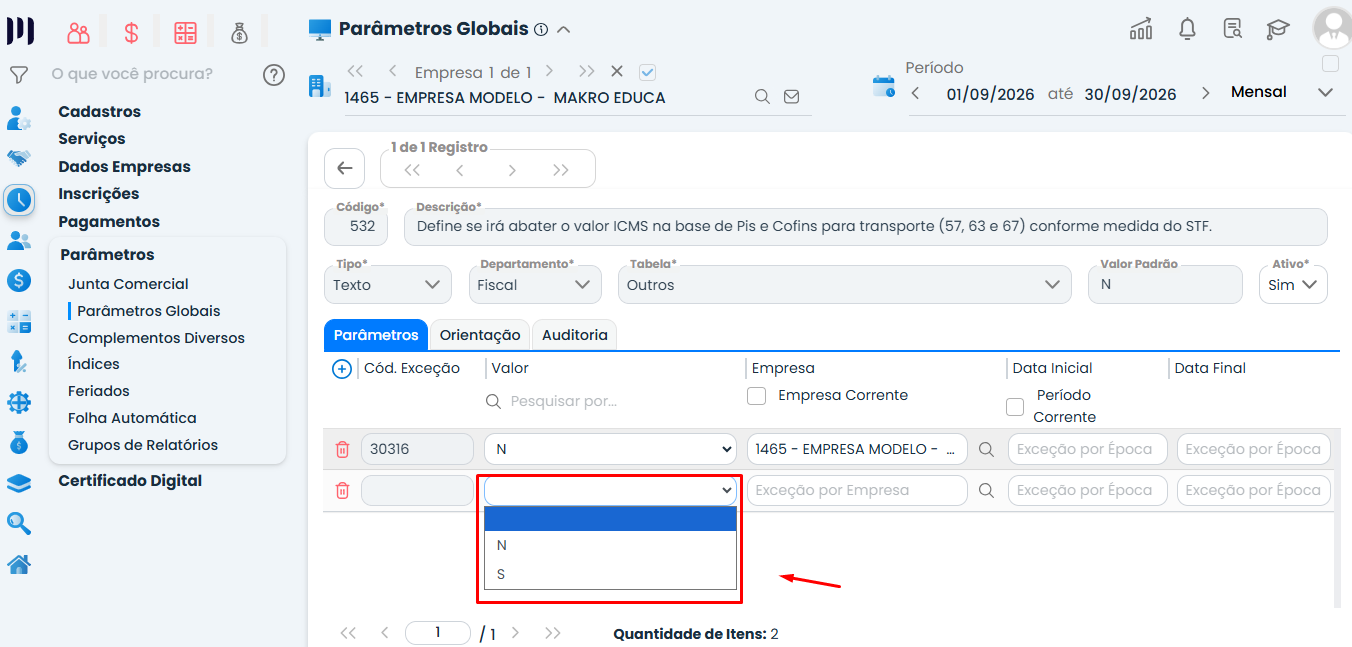Open Complementos Diversos submenu item
The image size is (1352, 647).
click(x=156, y=338)
